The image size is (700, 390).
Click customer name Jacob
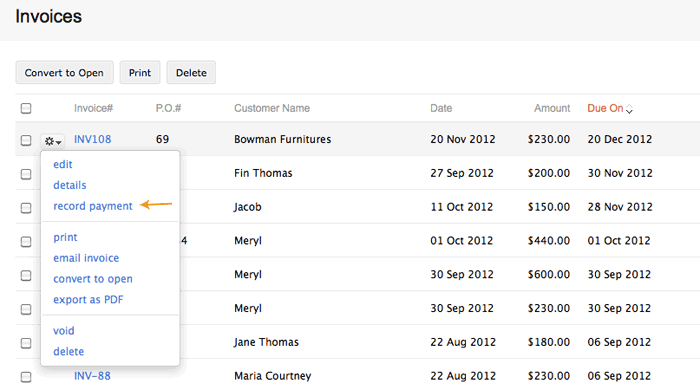point(247,207)
